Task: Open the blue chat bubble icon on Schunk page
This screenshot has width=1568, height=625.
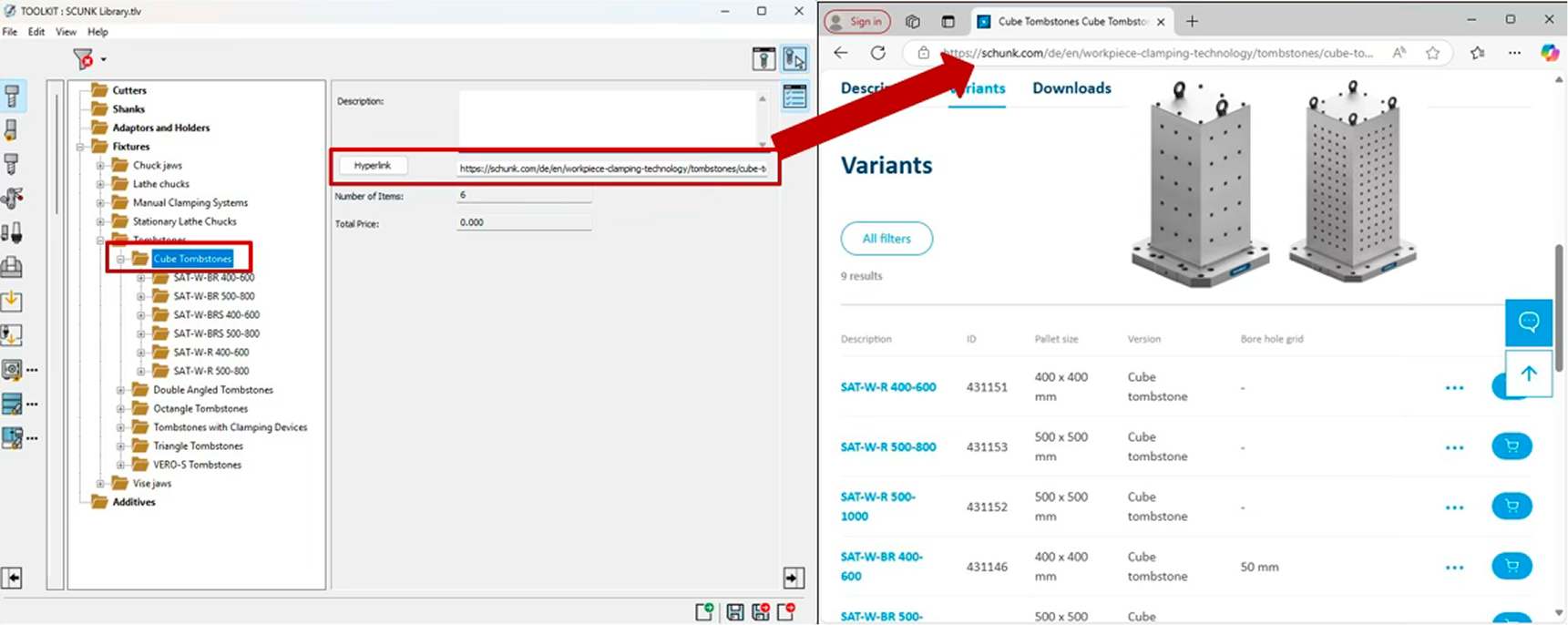Action: (1529, 322)
